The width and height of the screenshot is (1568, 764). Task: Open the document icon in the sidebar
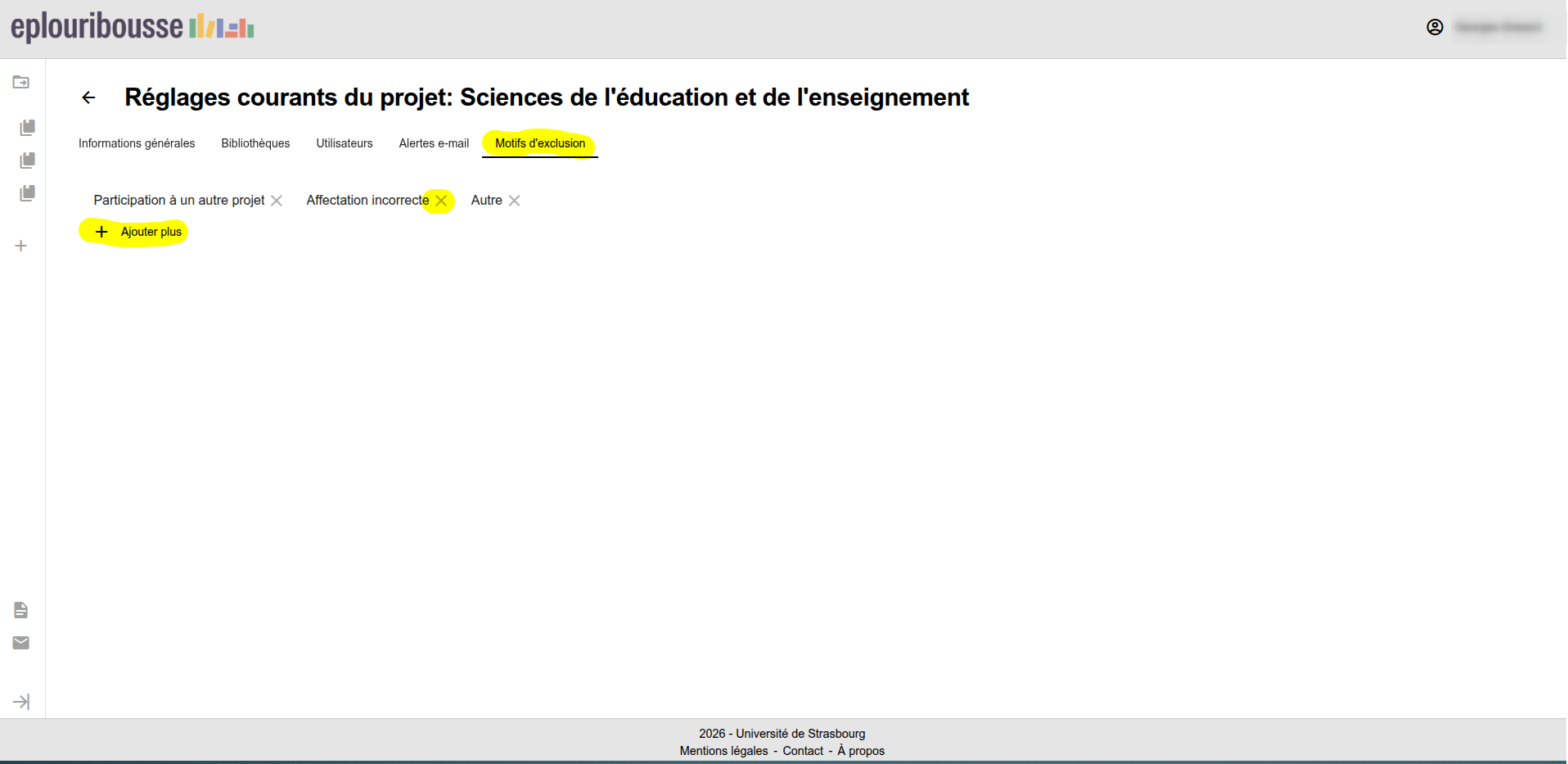[x=21, y=610]
